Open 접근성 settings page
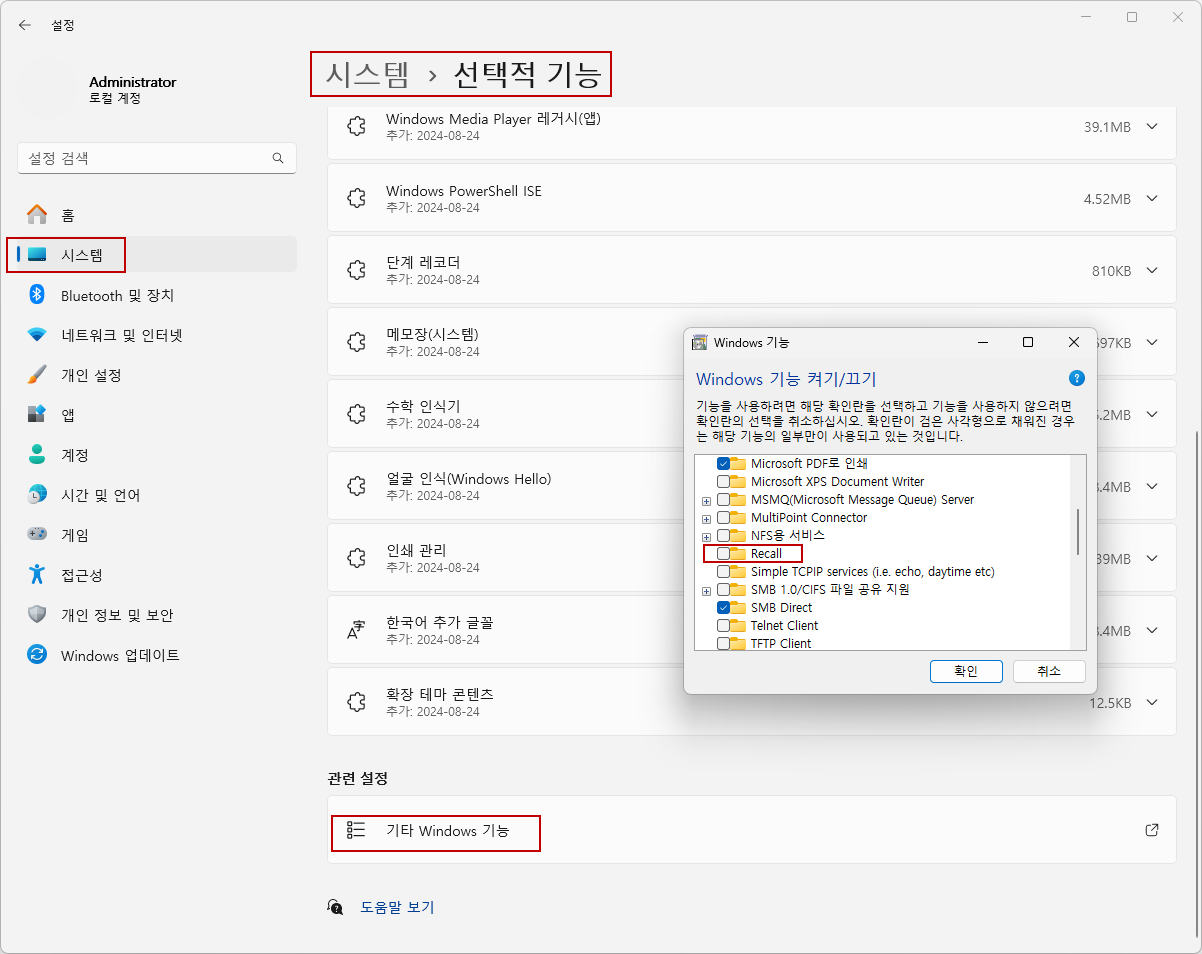The width and height of the screenshot is (1202, 954). 157,575
